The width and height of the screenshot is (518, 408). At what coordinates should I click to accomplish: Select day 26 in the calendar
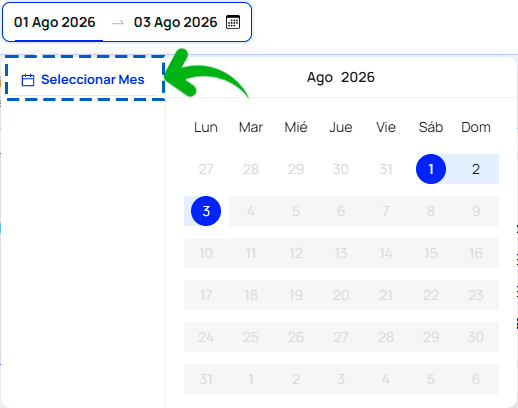[x=296, y=337]
